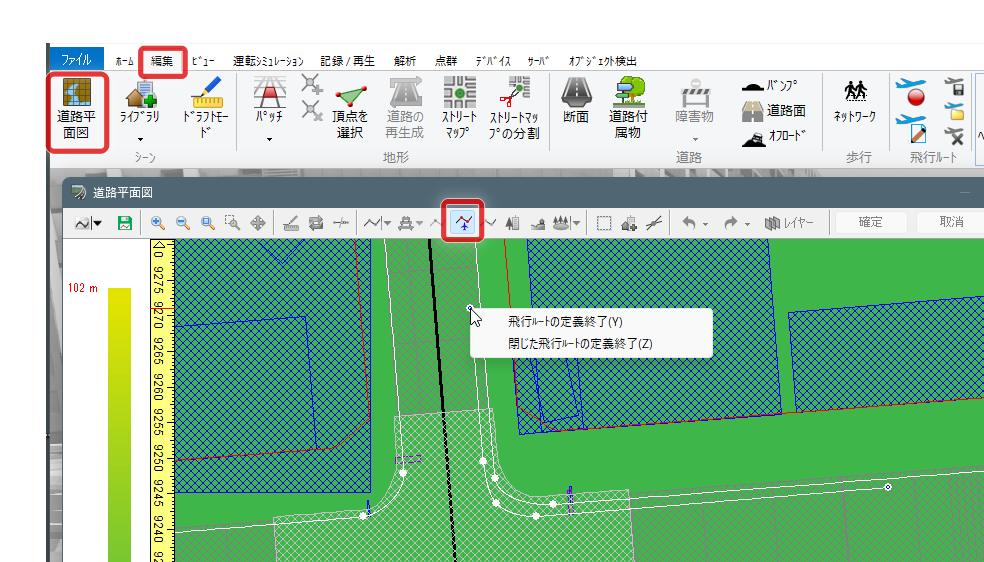The width and height of the screenshot is (984, 562).
Task: Switch to the オブジェクト検出 tab
Action: coord(602,61)
